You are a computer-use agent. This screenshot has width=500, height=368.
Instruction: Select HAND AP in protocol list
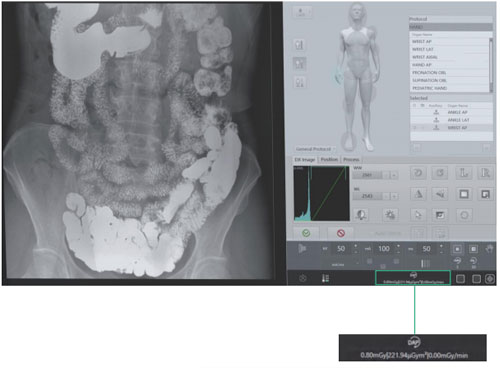coord(449,65)
